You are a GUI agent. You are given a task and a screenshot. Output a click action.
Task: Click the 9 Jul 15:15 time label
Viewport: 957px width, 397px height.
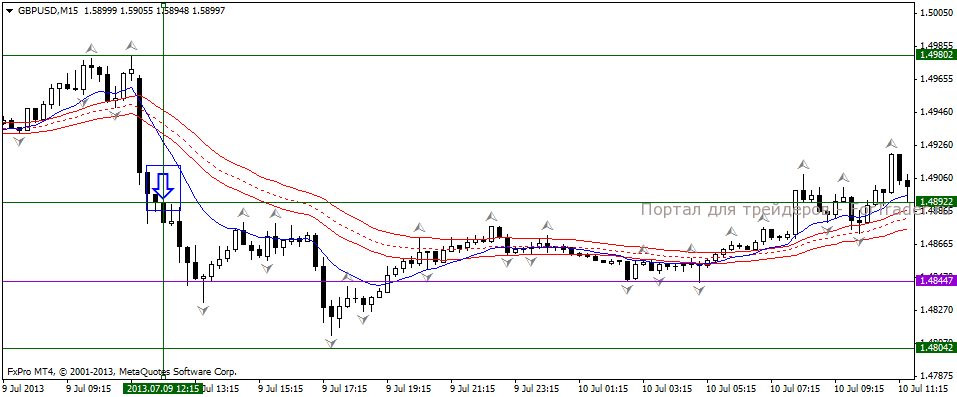point(280,388)
